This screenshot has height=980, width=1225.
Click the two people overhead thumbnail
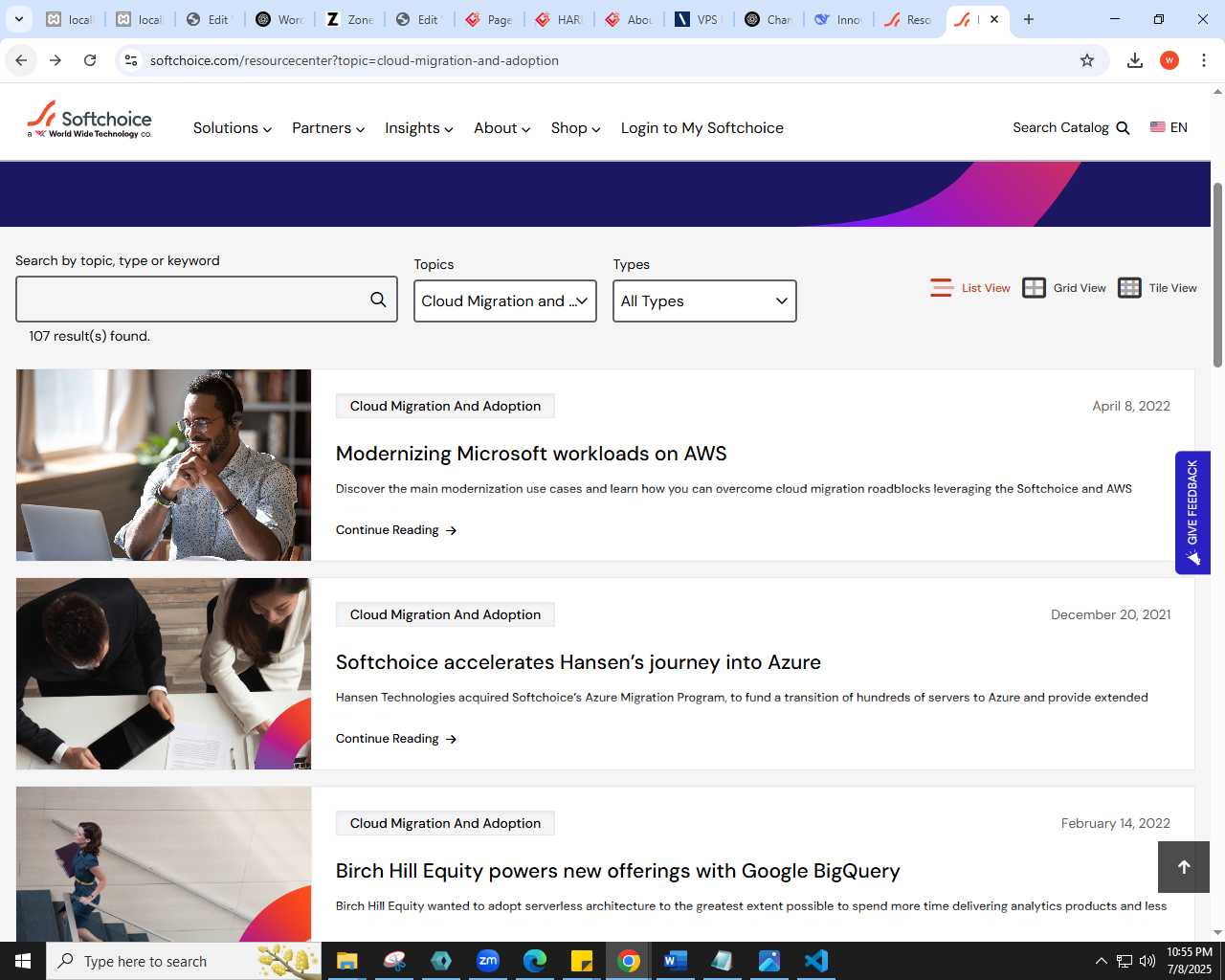coord(164,674)
